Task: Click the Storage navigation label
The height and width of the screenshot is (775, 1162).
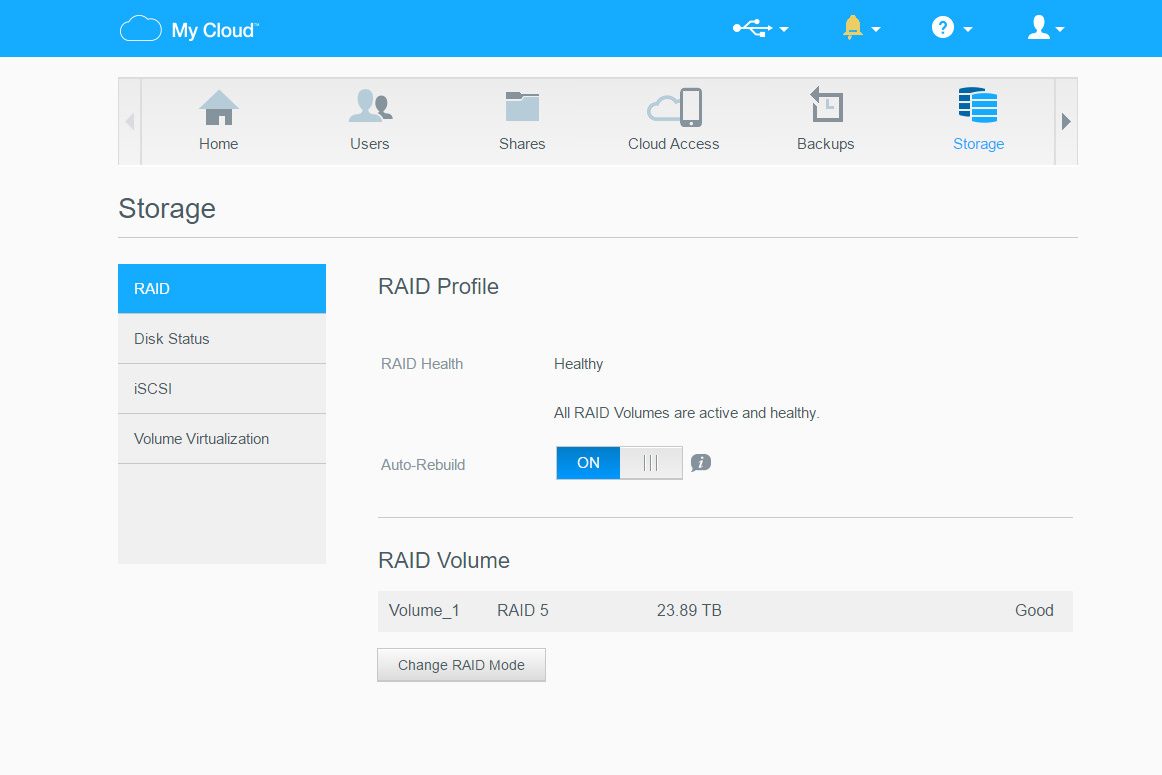Action: 978,144
